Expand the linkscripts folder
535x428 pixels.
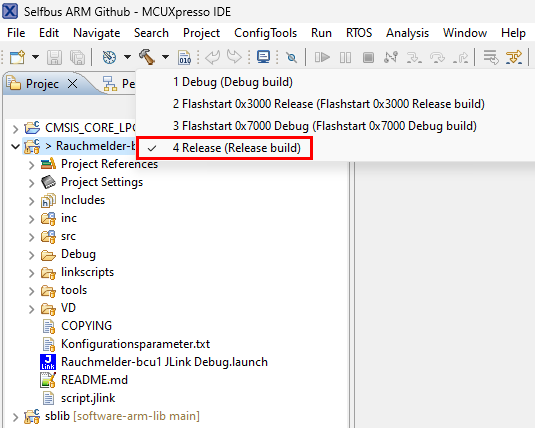(31, 273)
